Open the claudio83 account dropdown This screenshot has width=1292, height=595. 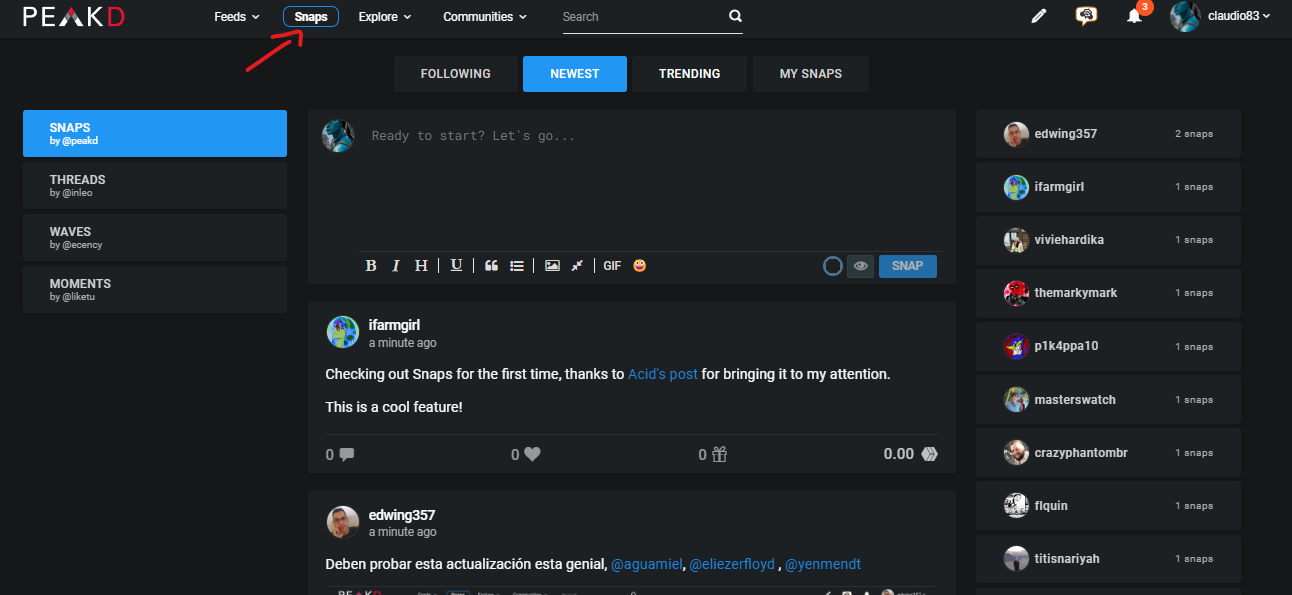[x=1239, y=16]
